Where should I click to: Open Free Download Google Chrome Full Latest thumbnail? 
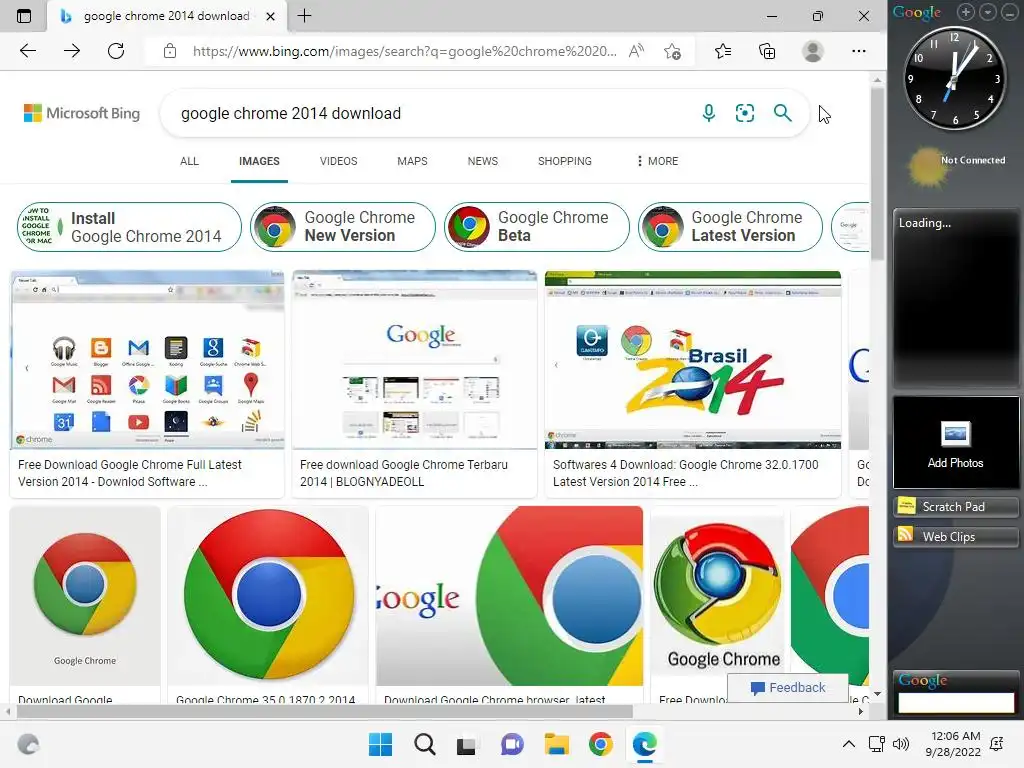click(148, 360)
